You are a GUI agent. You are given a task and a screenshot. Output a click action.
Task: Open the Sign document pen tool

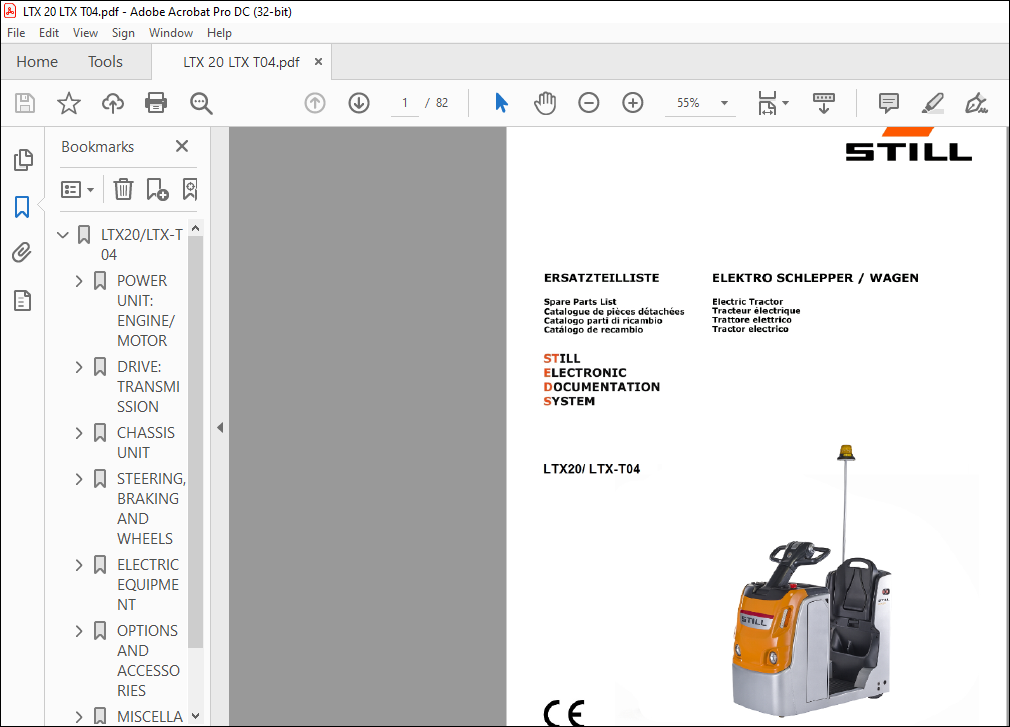click(x=977, y=103)
